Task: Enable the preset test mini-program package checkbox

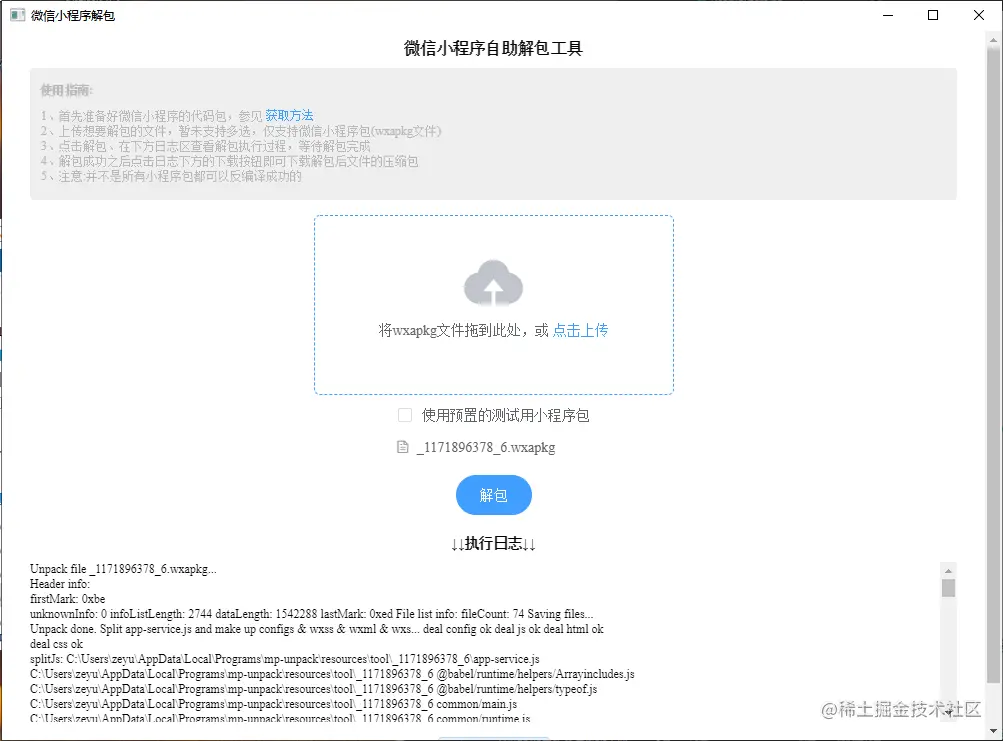Action: click(x=404, y=415)
